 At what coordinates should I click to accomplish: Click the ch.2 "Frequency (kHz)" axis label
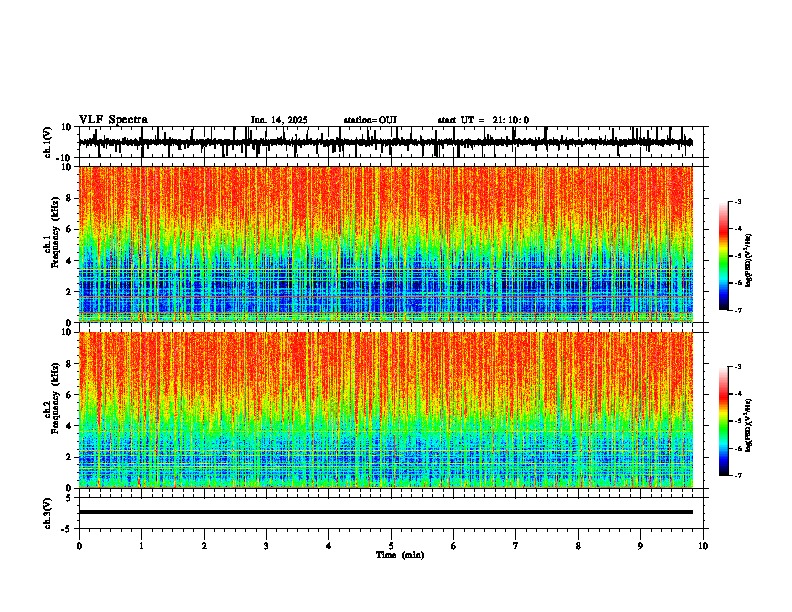[55, 398]
